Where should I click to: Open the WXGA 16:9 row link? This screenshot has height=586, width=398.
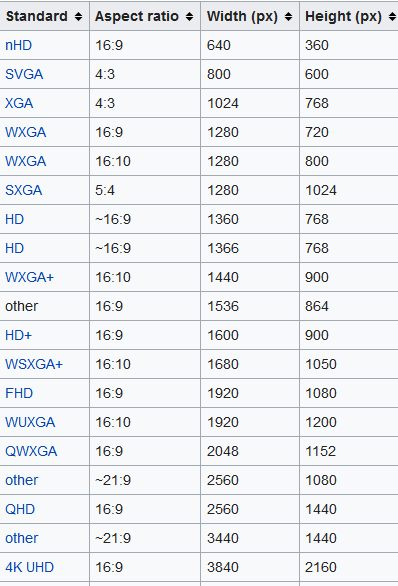(x=25, y=132)
